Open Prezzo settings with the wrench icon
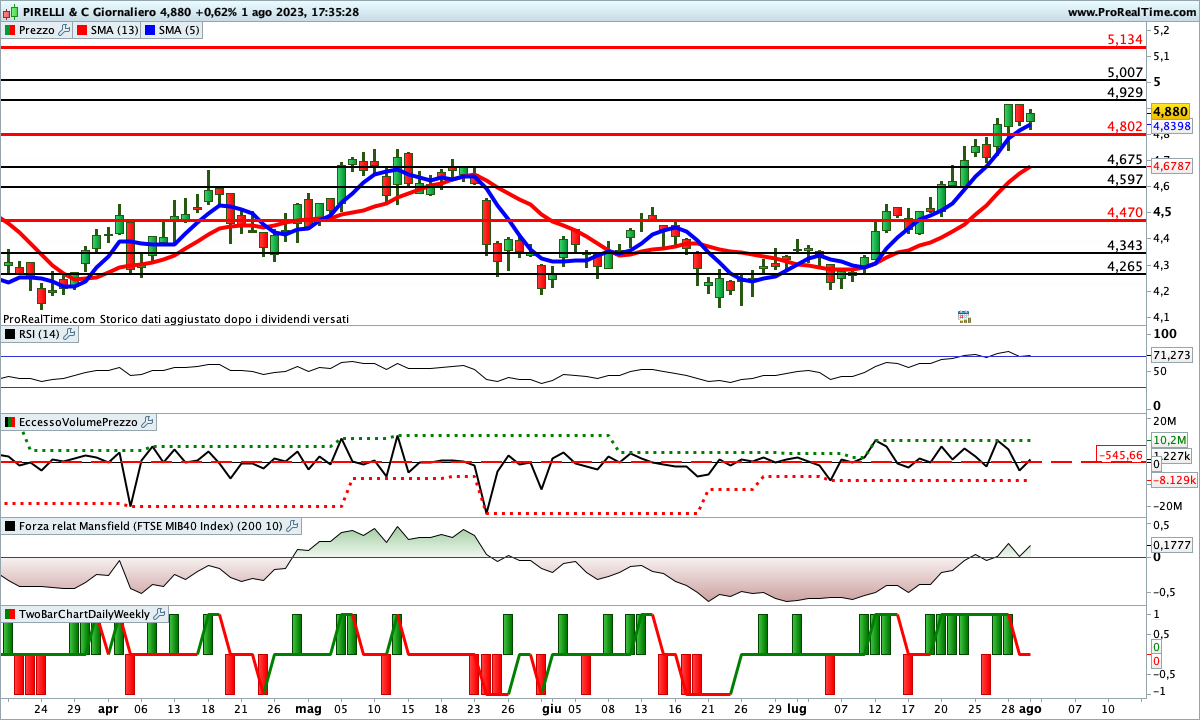The image size is (1200, 720). pyautogui.click(x=65, y=30)
